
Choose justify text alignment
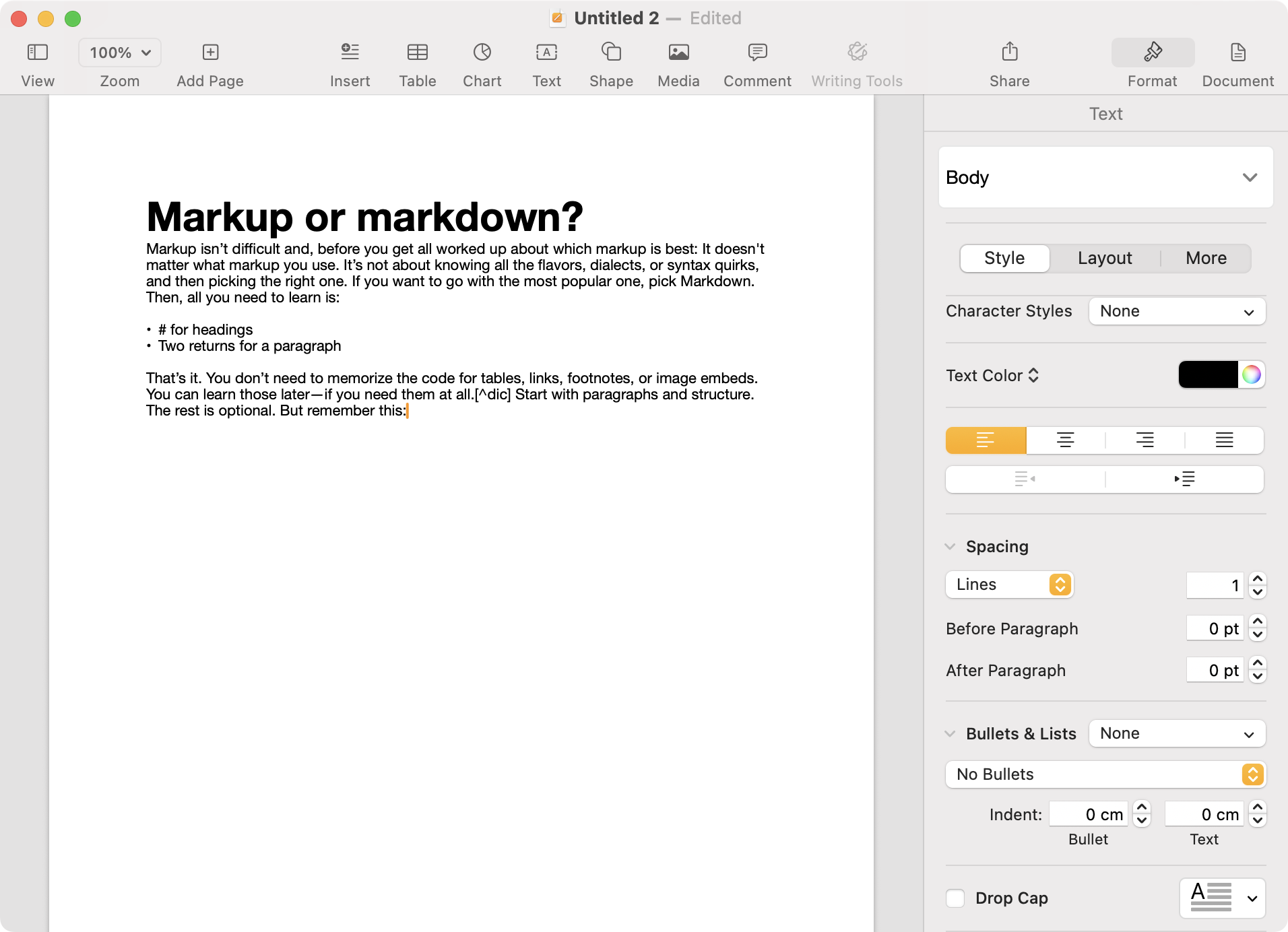1224,440
